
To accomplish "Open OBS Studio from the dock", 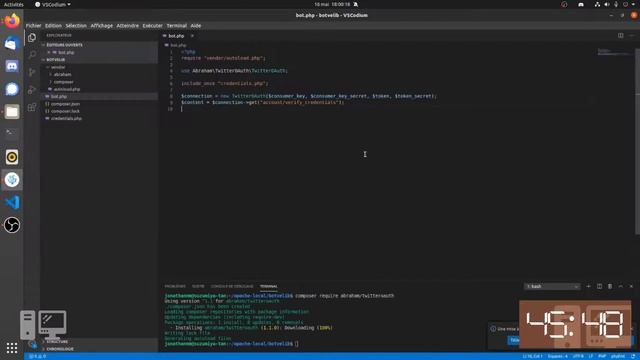I will (x=12, y=225).
